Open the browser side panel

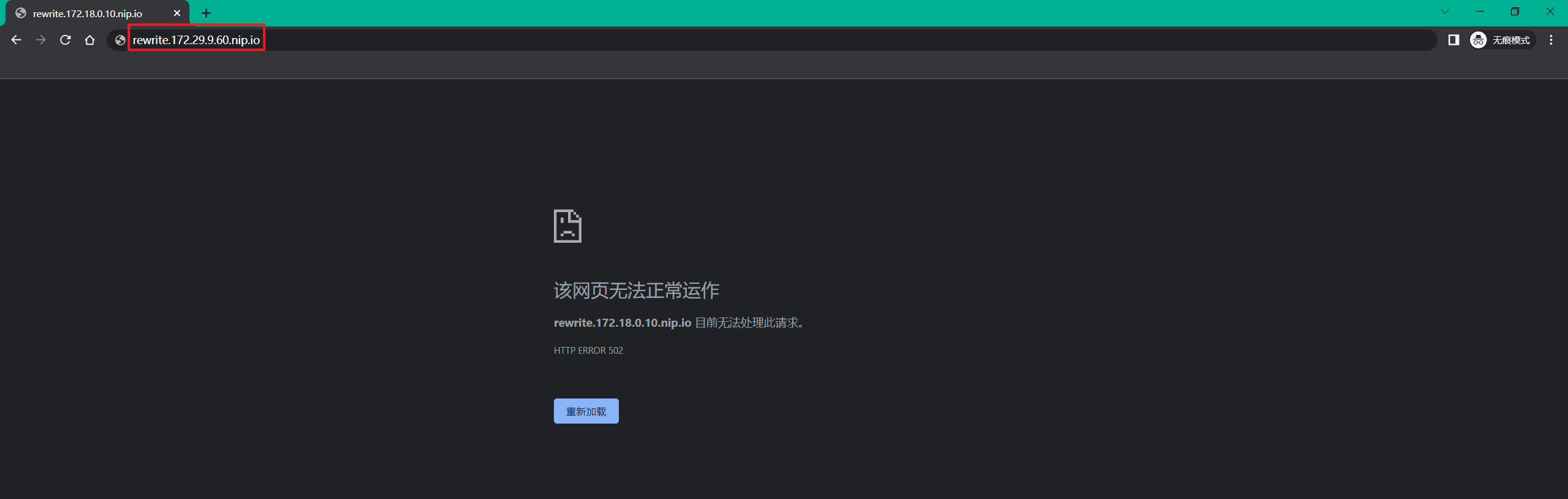[x=1453, y=40]
